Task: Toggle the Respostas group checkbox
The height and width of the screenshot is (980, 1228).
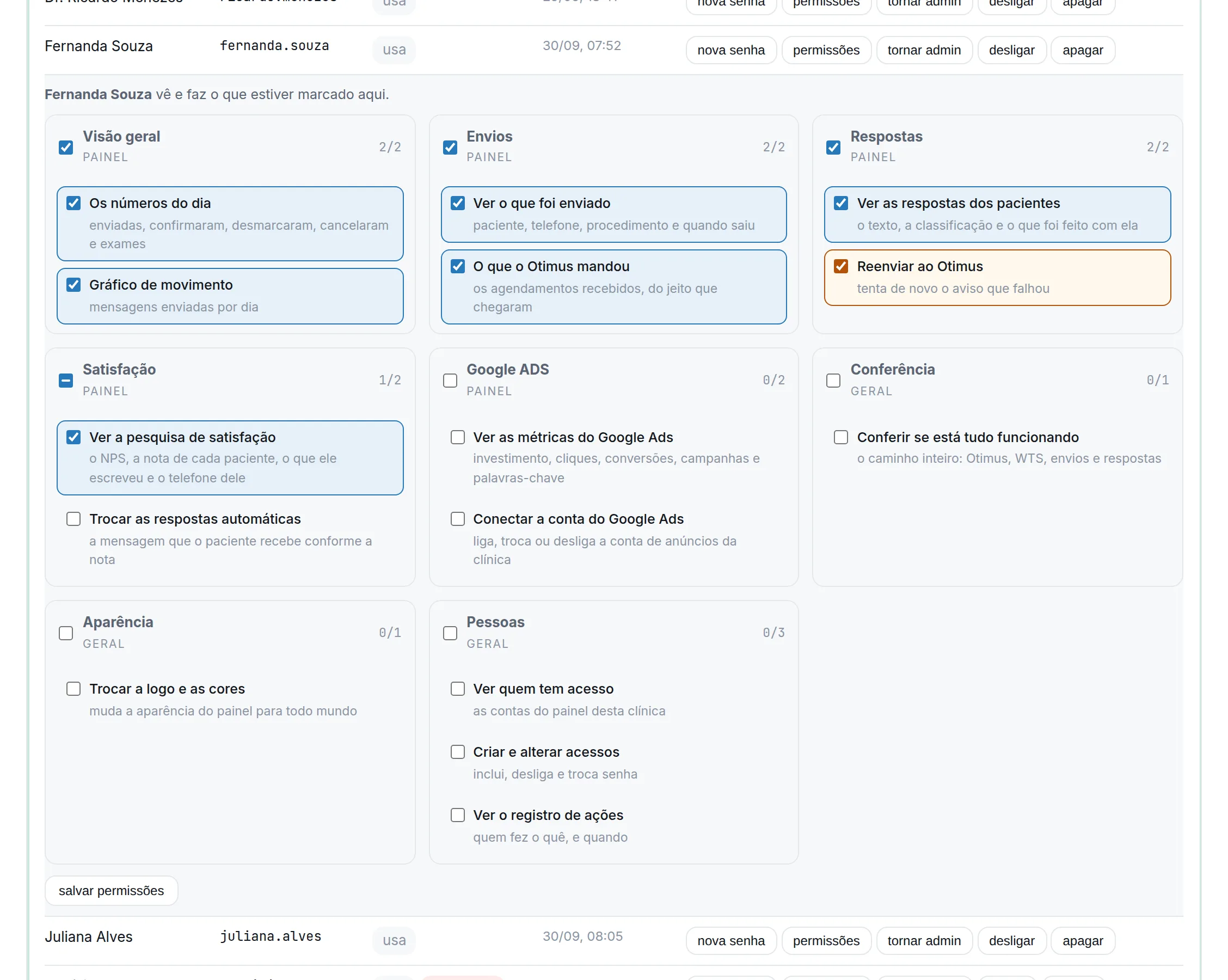Action: [833, 148]
